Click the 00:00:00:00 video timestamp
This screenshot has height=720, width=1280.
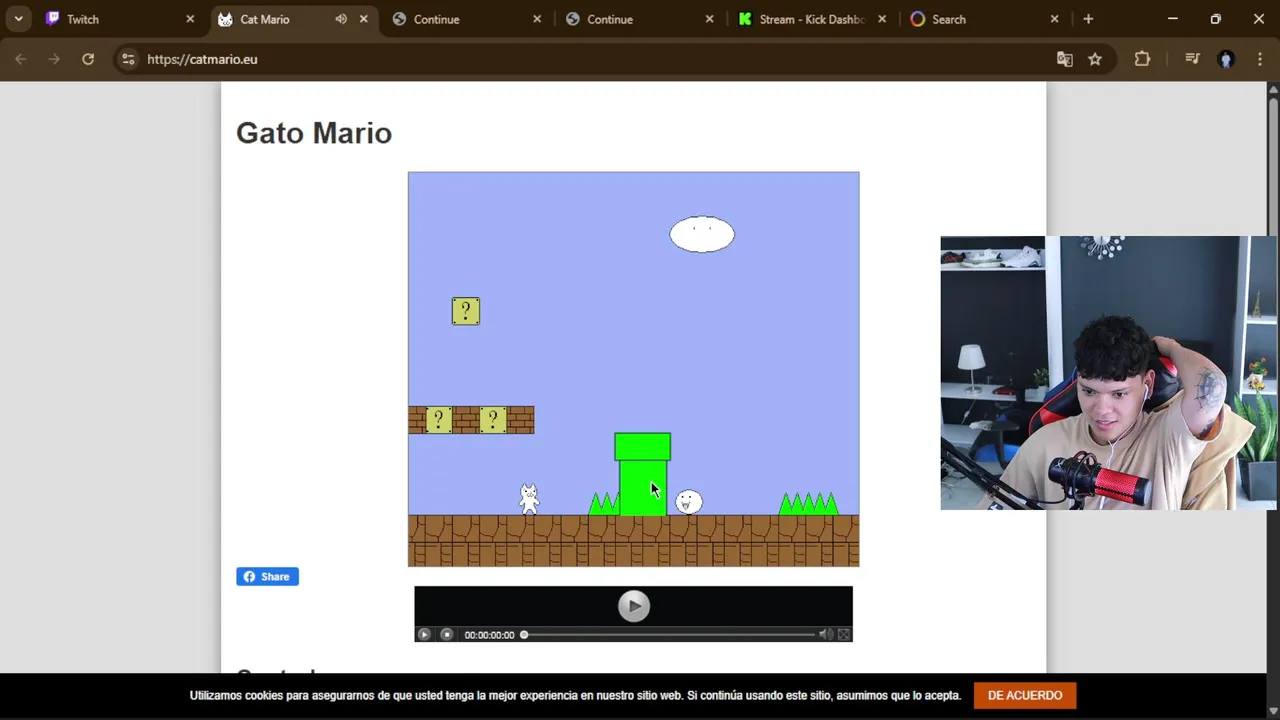coord(489,635)
